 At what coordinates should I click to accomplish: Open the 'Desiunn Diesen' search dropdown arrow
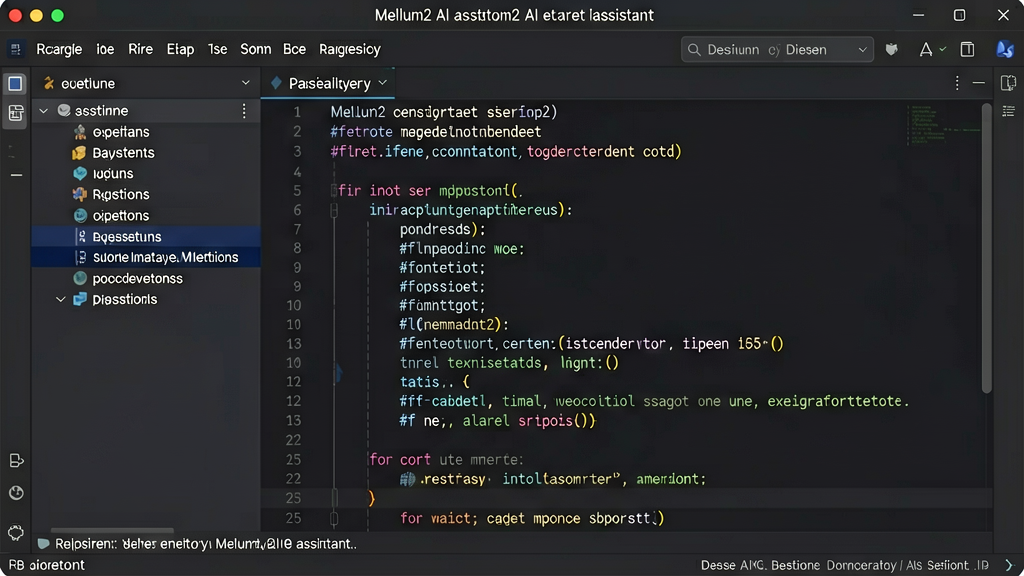(x=862, y=50)
